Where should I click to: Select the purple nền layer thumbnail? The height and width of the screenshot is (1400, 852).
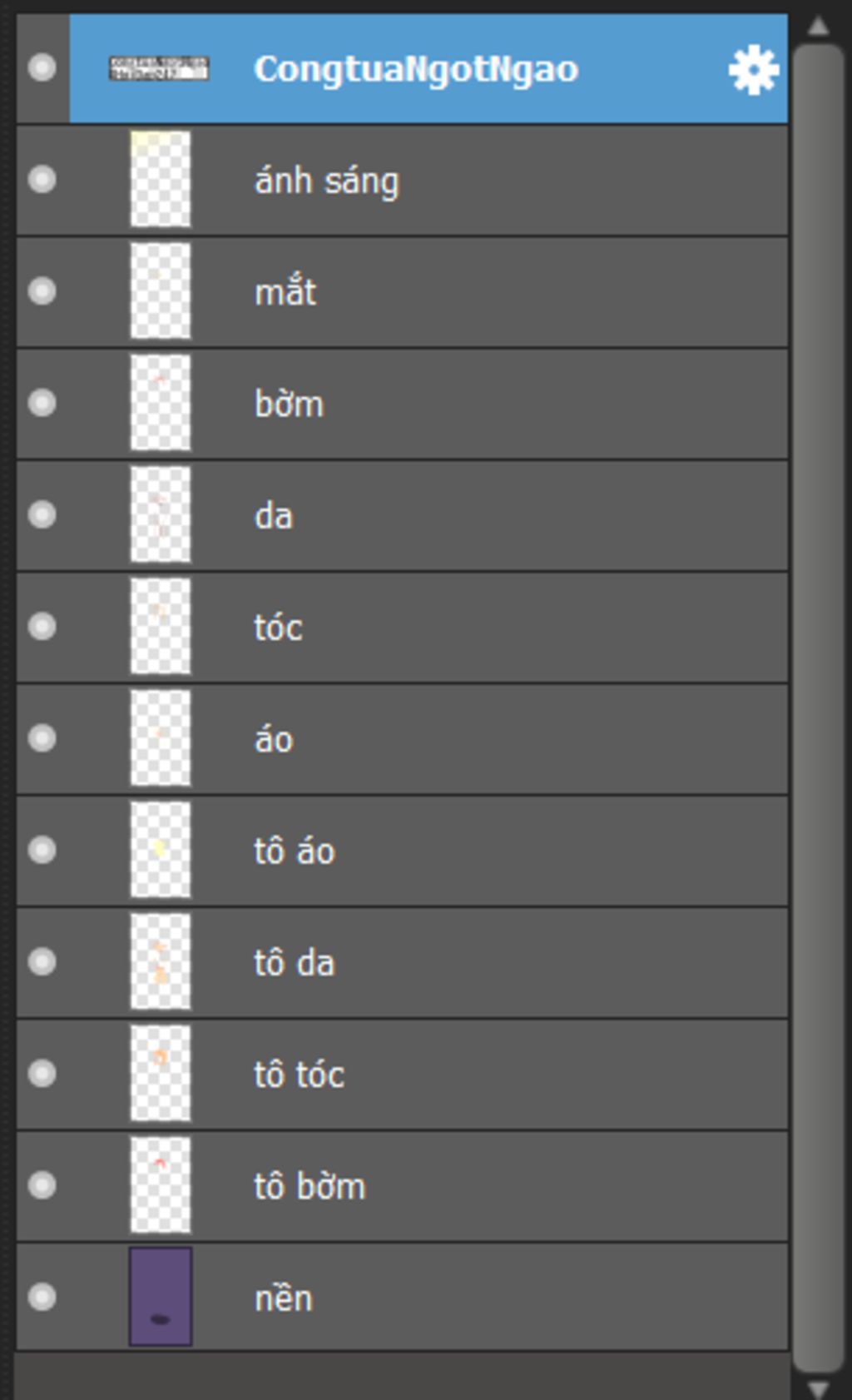click(x=160, y=1297)
